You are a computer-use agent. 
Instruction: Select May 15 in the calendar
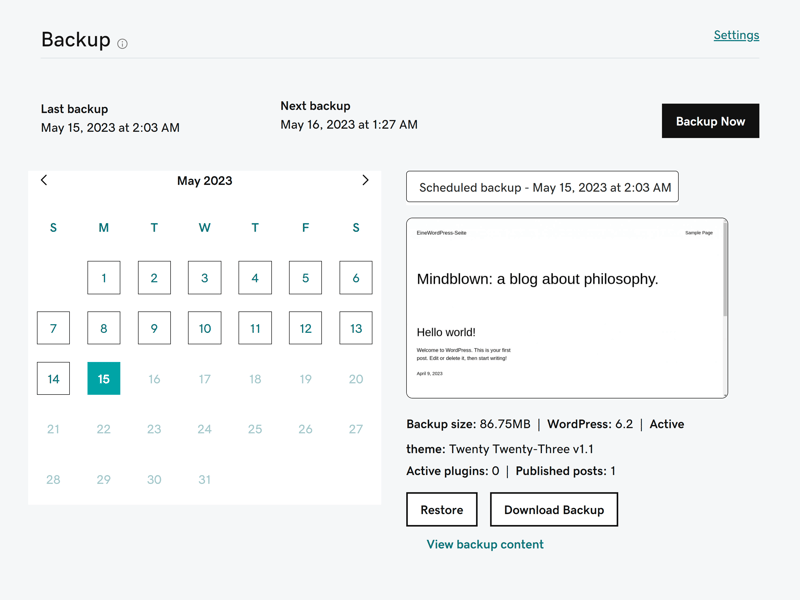coord(104,379)
